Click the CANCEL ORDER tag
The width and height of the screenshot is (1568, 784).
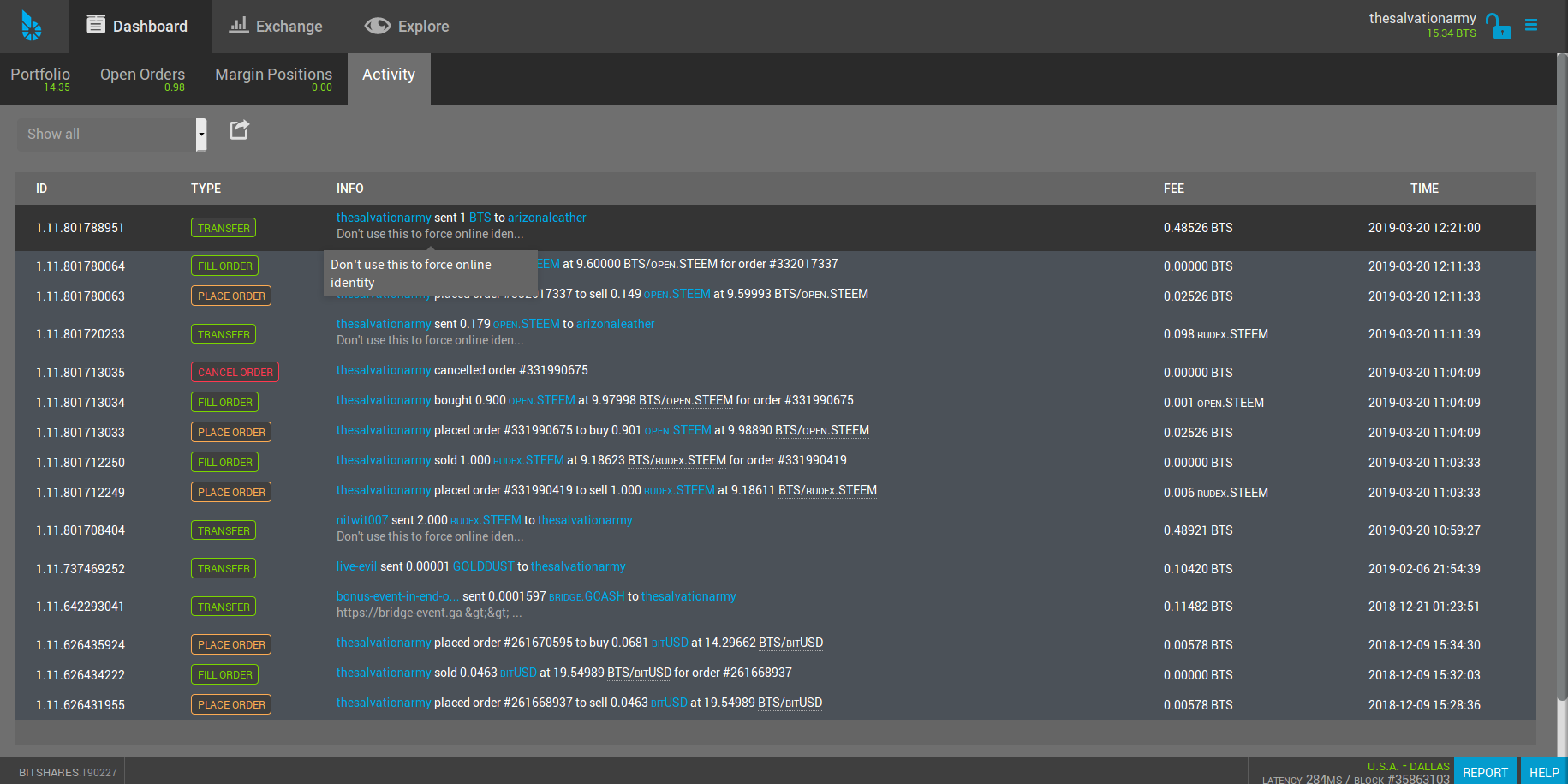click(235, 372)
